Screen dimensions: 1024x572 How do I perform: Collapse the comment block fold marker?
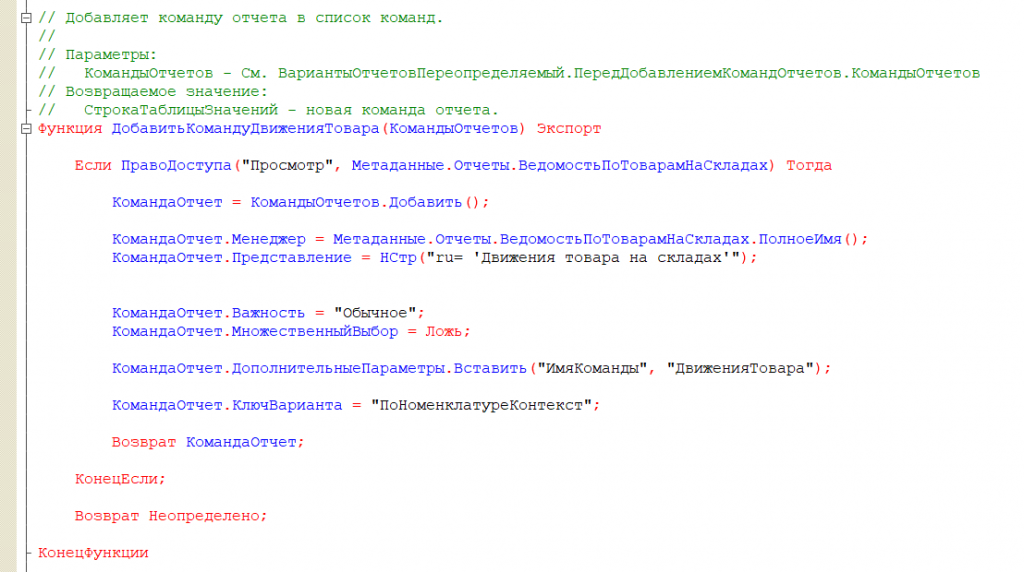click(x=26, y=18)
